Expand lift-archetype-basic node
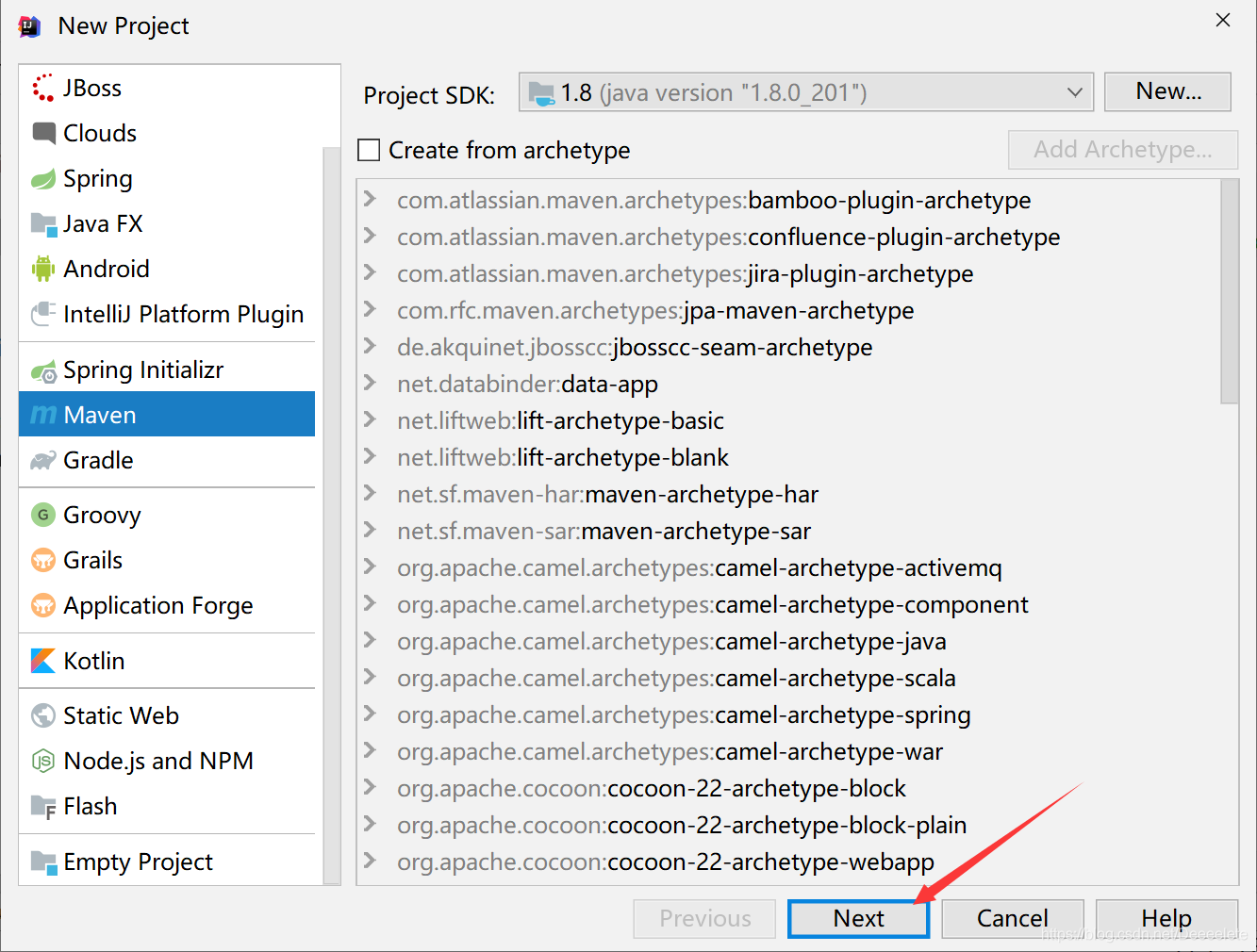1257x952 pixels. coord(370,419)
